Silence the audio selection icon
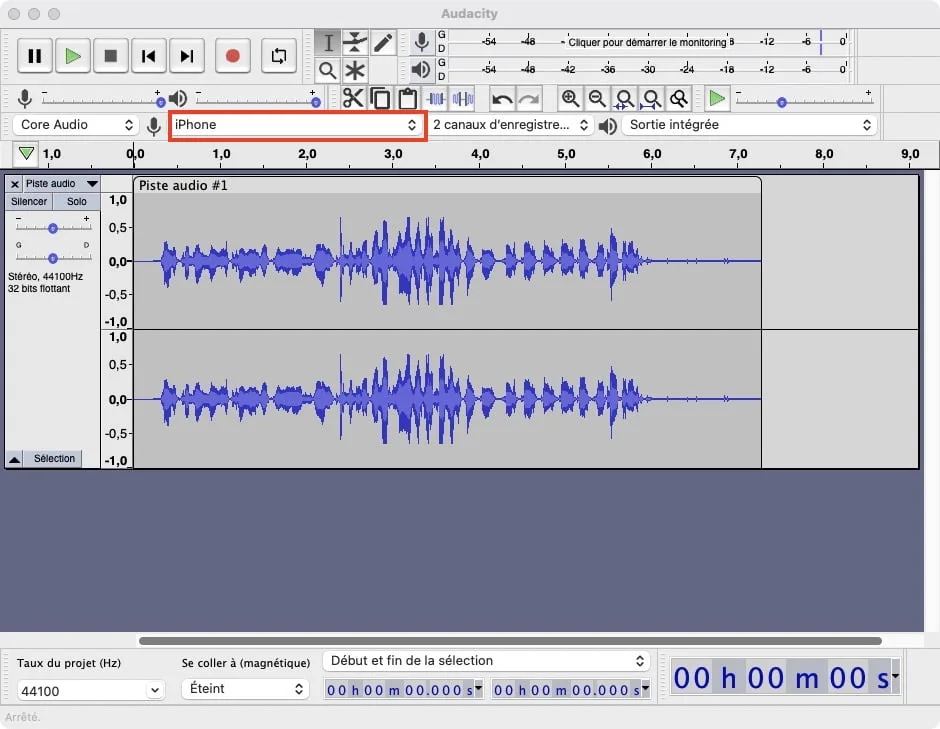 click(x=463, y=98)
